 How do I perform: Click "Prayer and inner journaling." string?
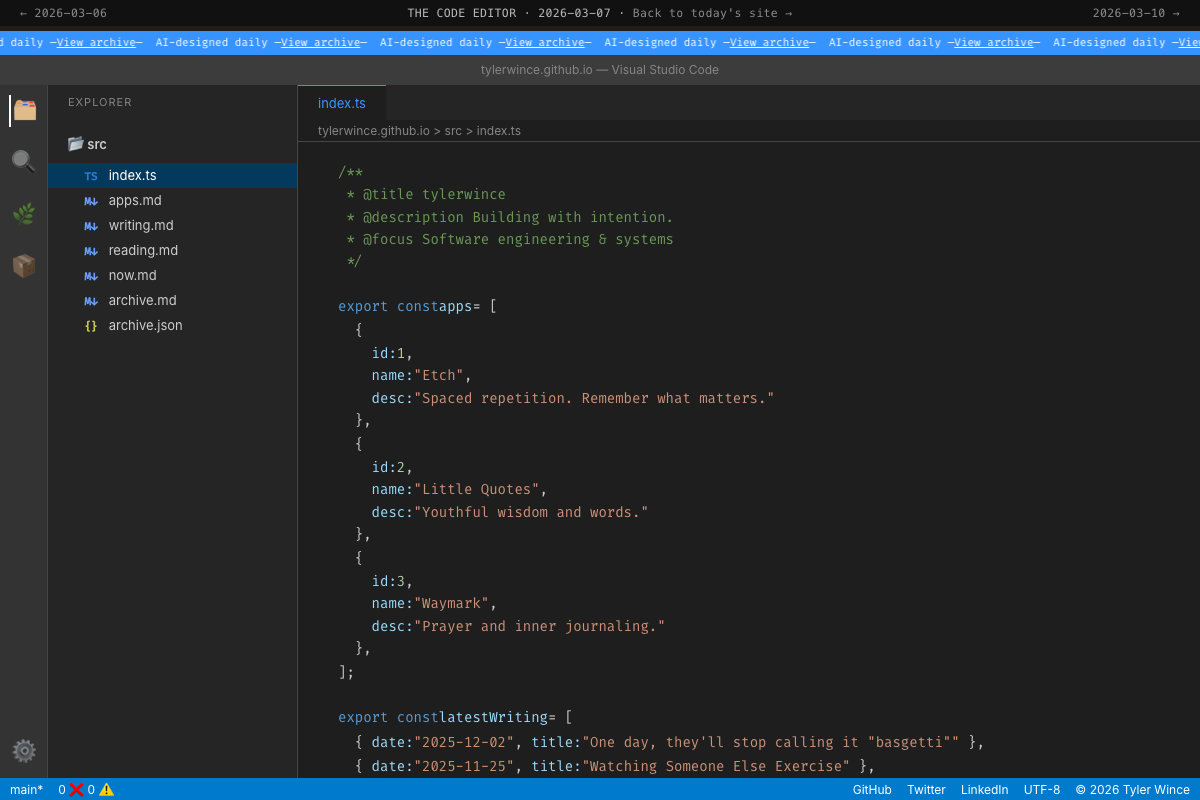coord(540,626)
